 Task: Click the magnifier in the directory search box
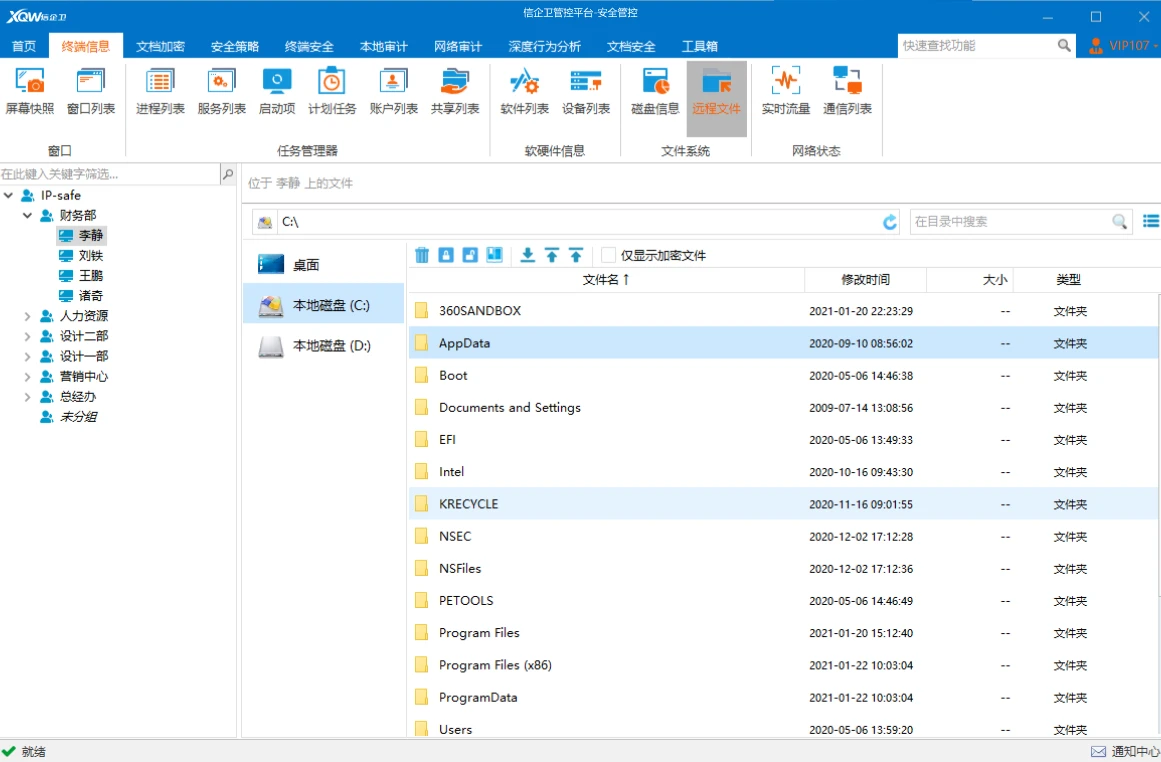(x=1120, y=221)
